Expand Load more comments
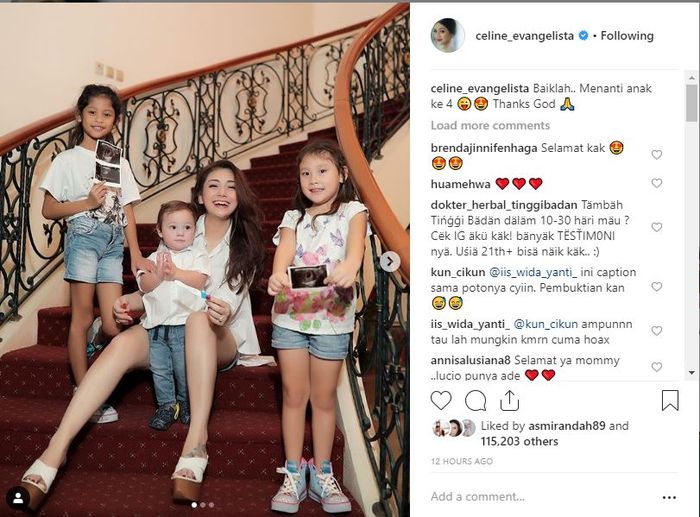Viewport: 700px width, 517px height. pos(490,125)
